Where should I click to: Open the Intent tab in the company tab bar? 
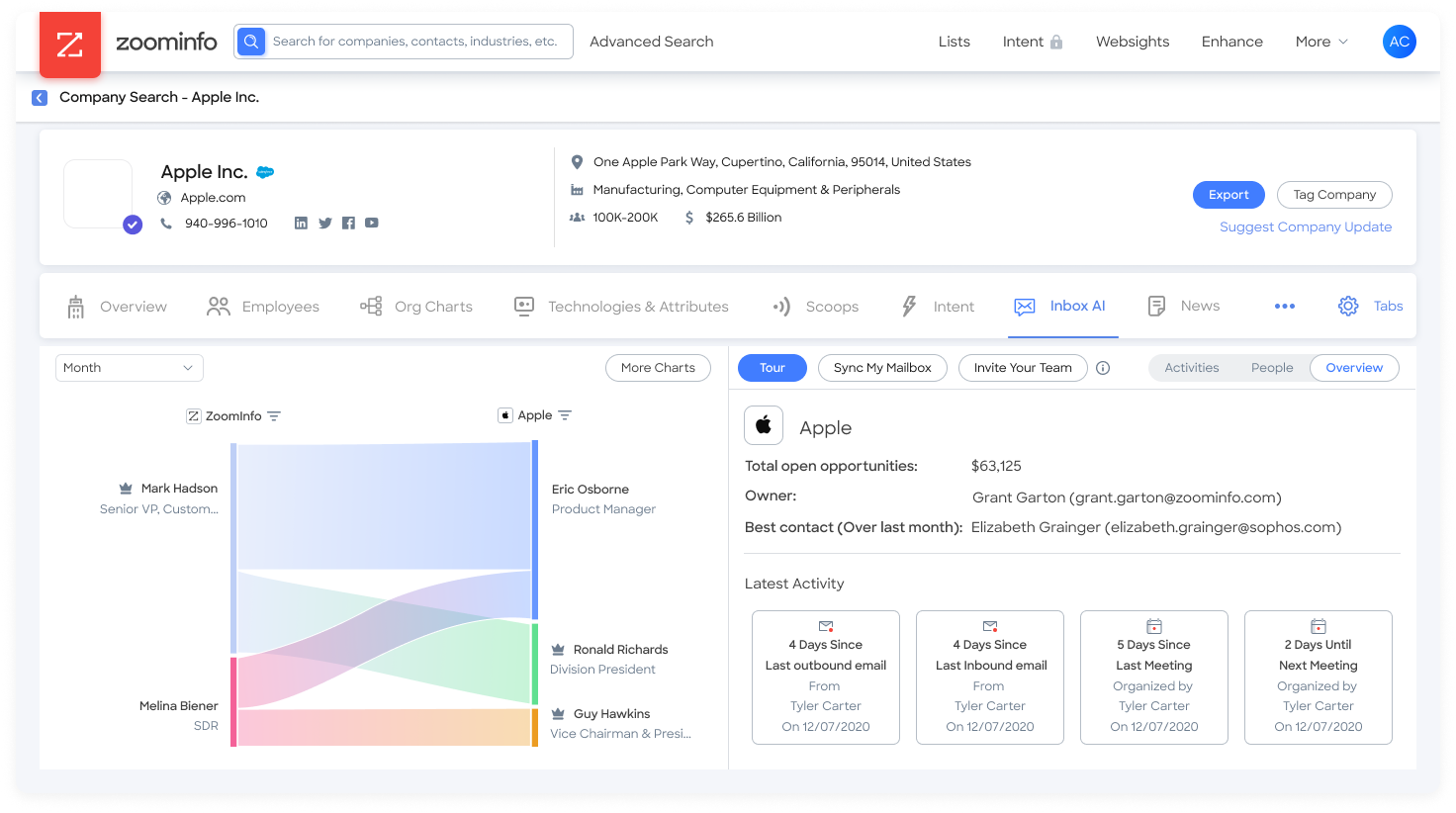pyautogui.click(x=938, y=307)
